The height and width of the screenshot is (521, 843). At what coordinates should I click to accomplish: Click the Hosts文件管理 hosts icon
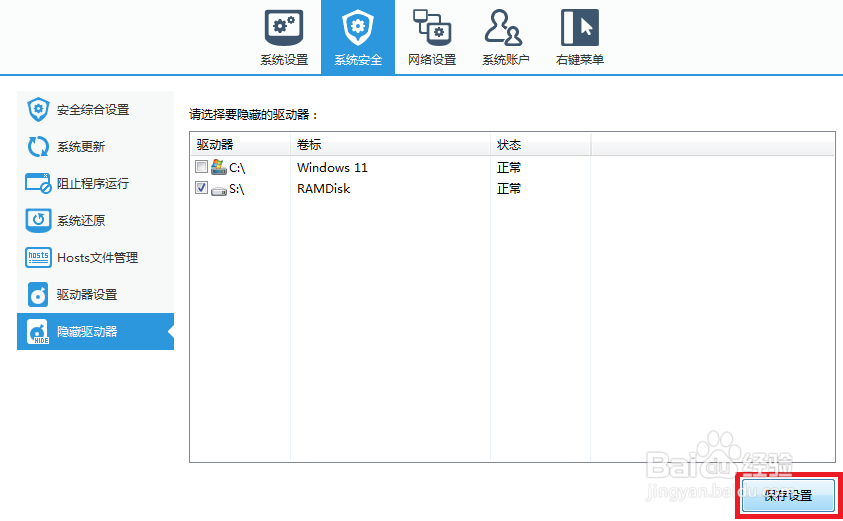(x=38, y=257)
